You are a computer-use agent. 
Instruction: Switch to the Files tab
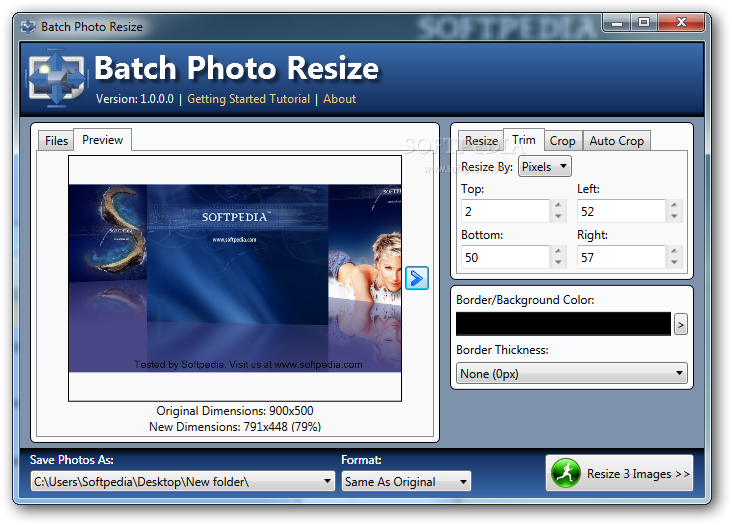click(x=56, y=140)
